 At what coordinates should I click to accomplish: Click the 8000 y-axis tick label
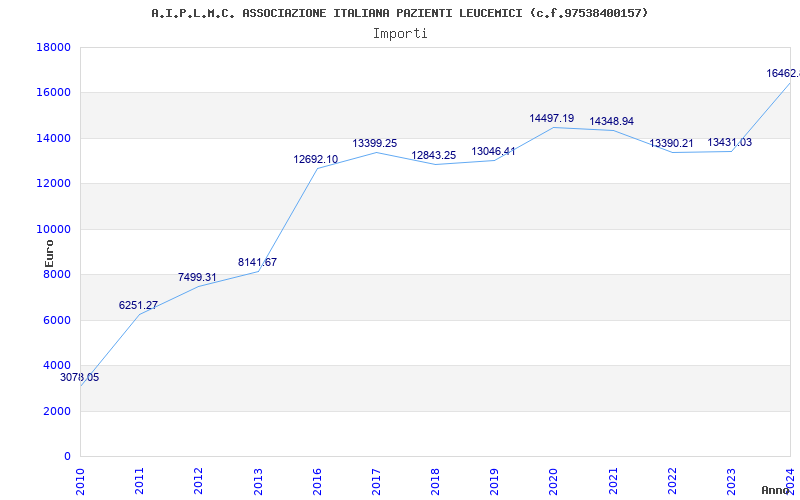(56, 274)
